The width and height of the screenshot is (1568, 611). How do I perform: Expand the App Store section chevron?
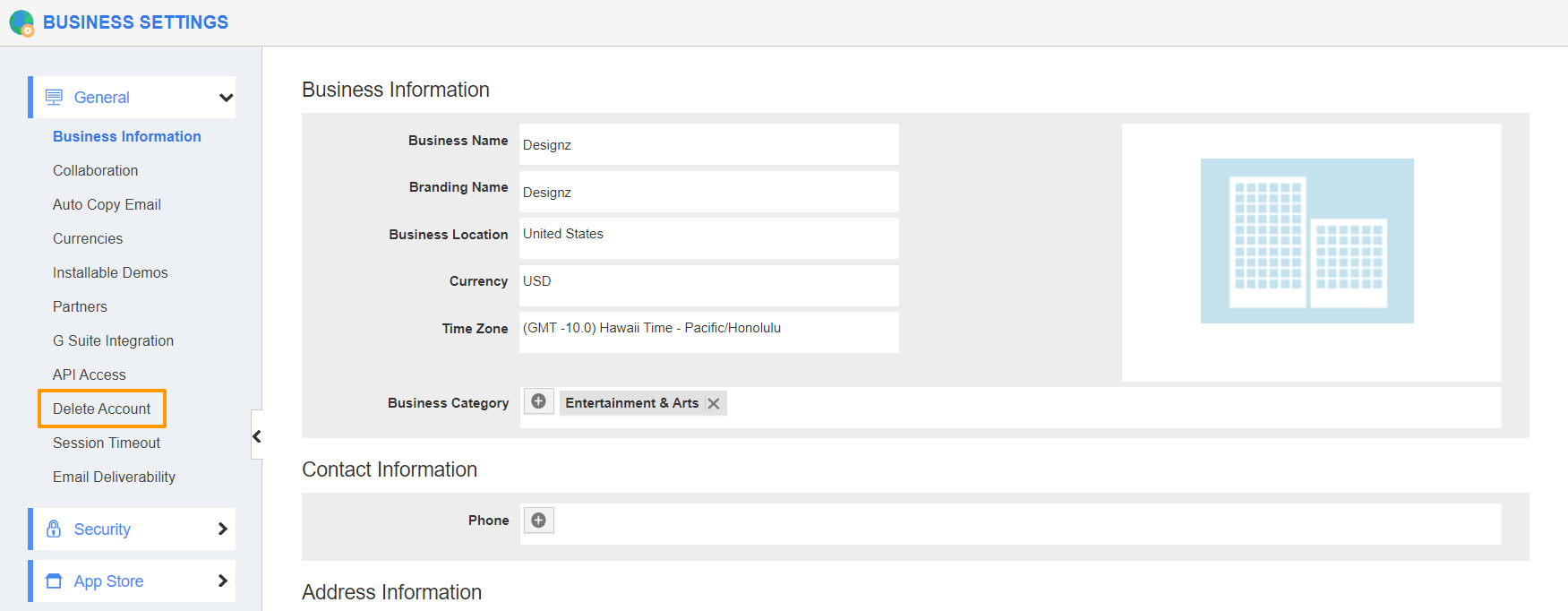pos(223,581)
